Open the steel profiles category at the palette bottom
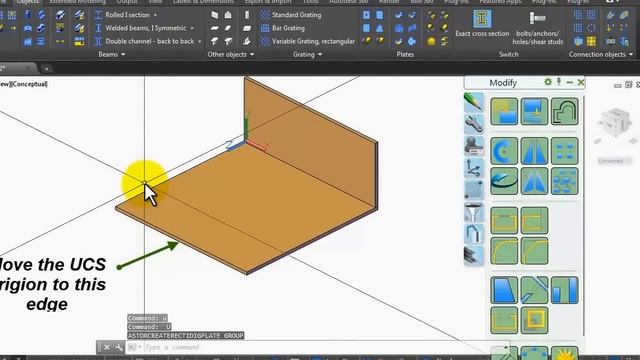Viewport: 640px width, 360px height. (x=473, y=256)
